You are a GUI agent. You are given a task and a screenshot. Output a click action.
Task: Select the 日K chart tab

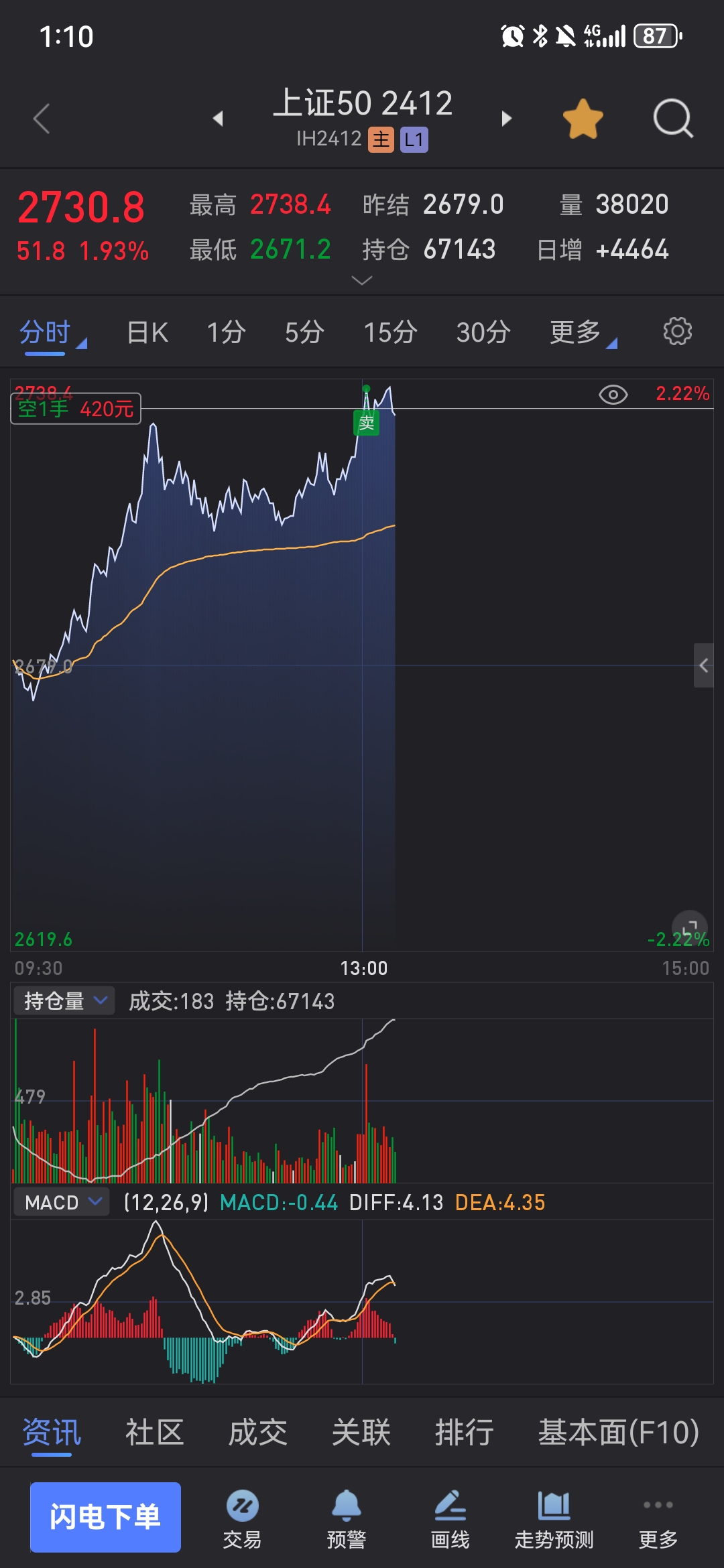[147, 332]
